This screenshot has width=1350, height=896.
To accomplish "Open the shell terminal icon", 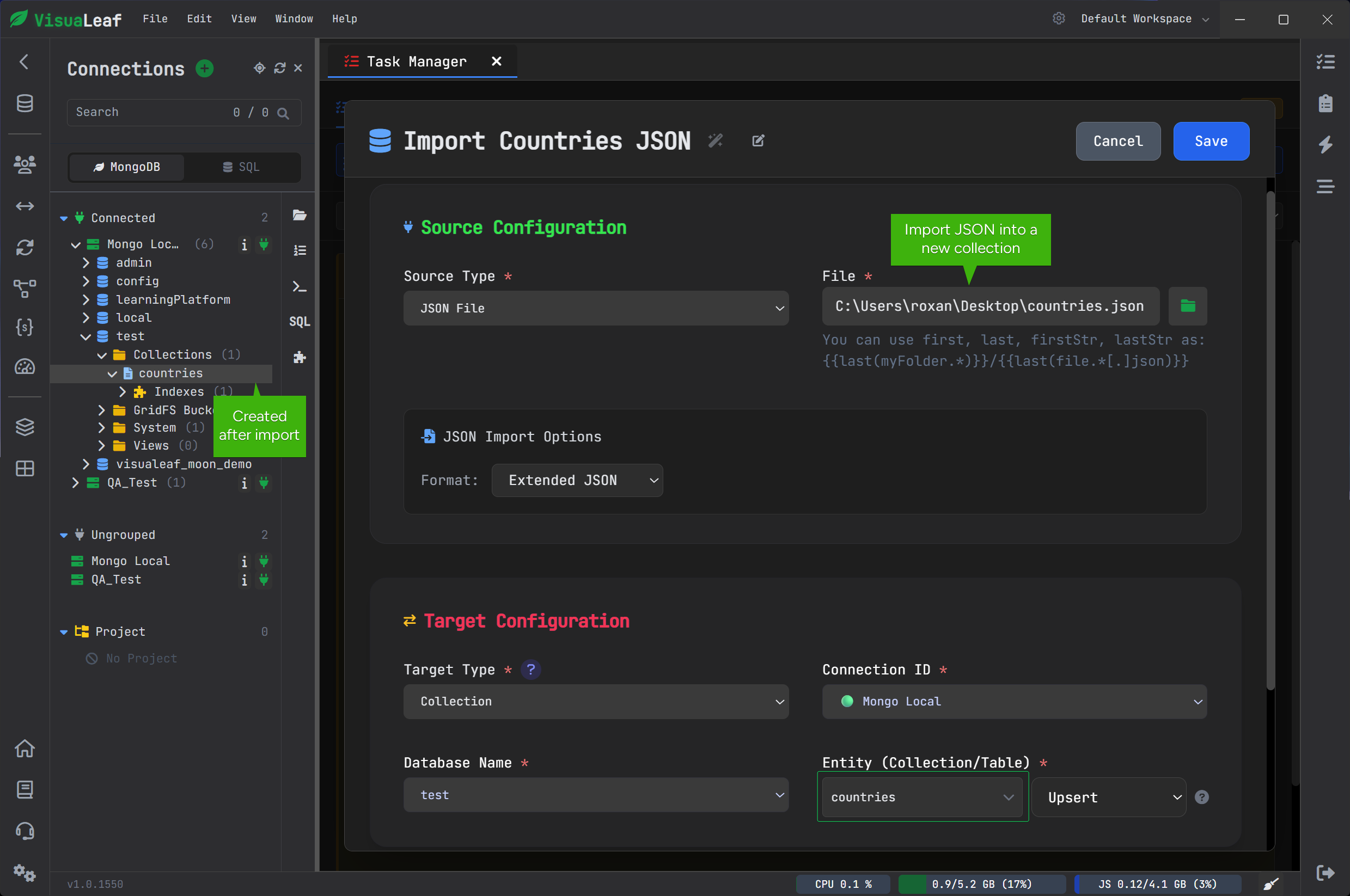I will pyautogui.click(x=300, y=286).
